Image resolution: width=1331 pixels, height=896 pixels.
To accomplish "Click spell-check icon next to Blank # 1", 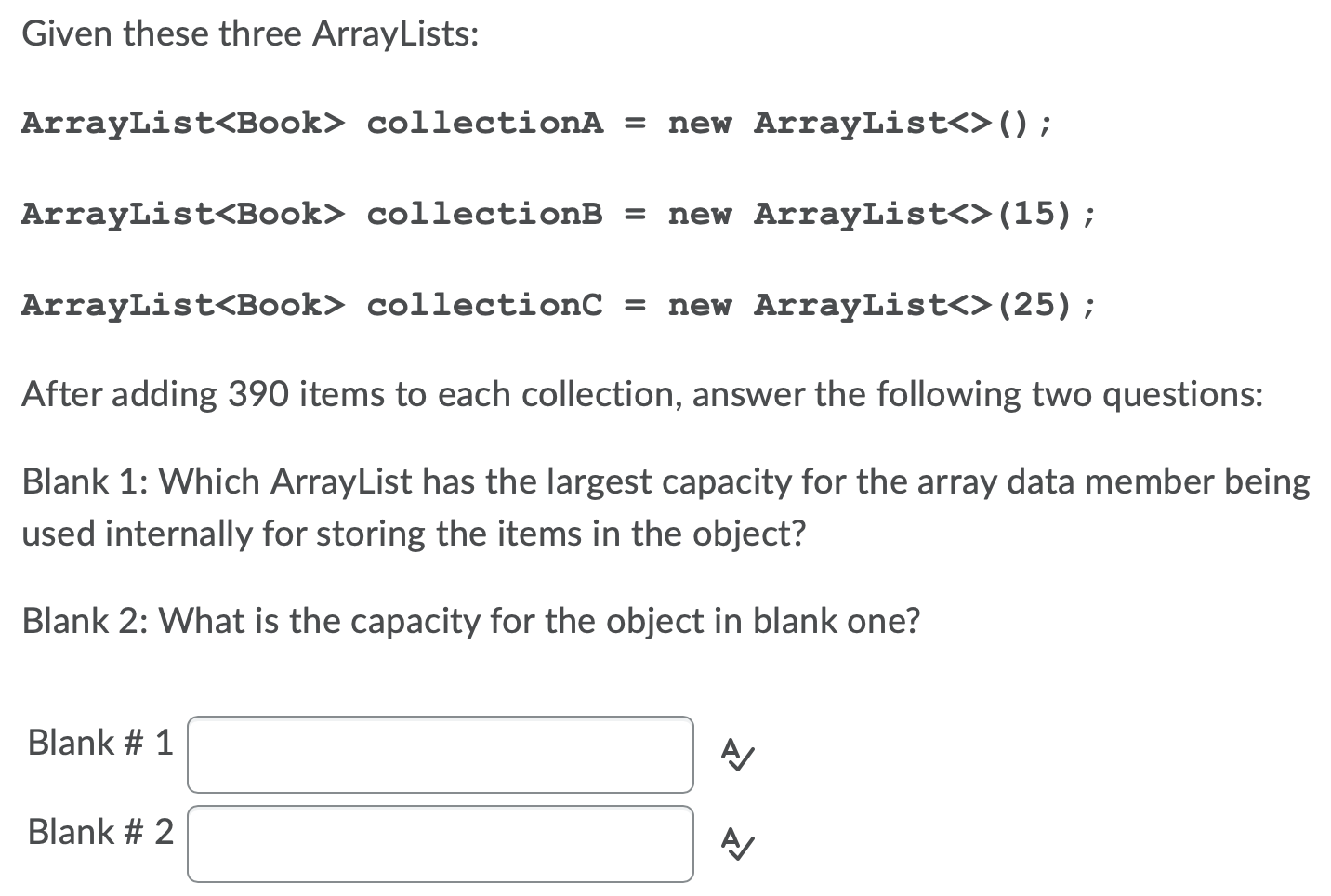I will tap(737, 754).
